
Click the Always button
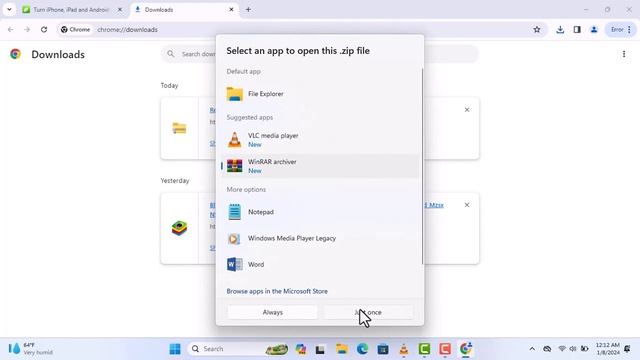tap(273, 312)
